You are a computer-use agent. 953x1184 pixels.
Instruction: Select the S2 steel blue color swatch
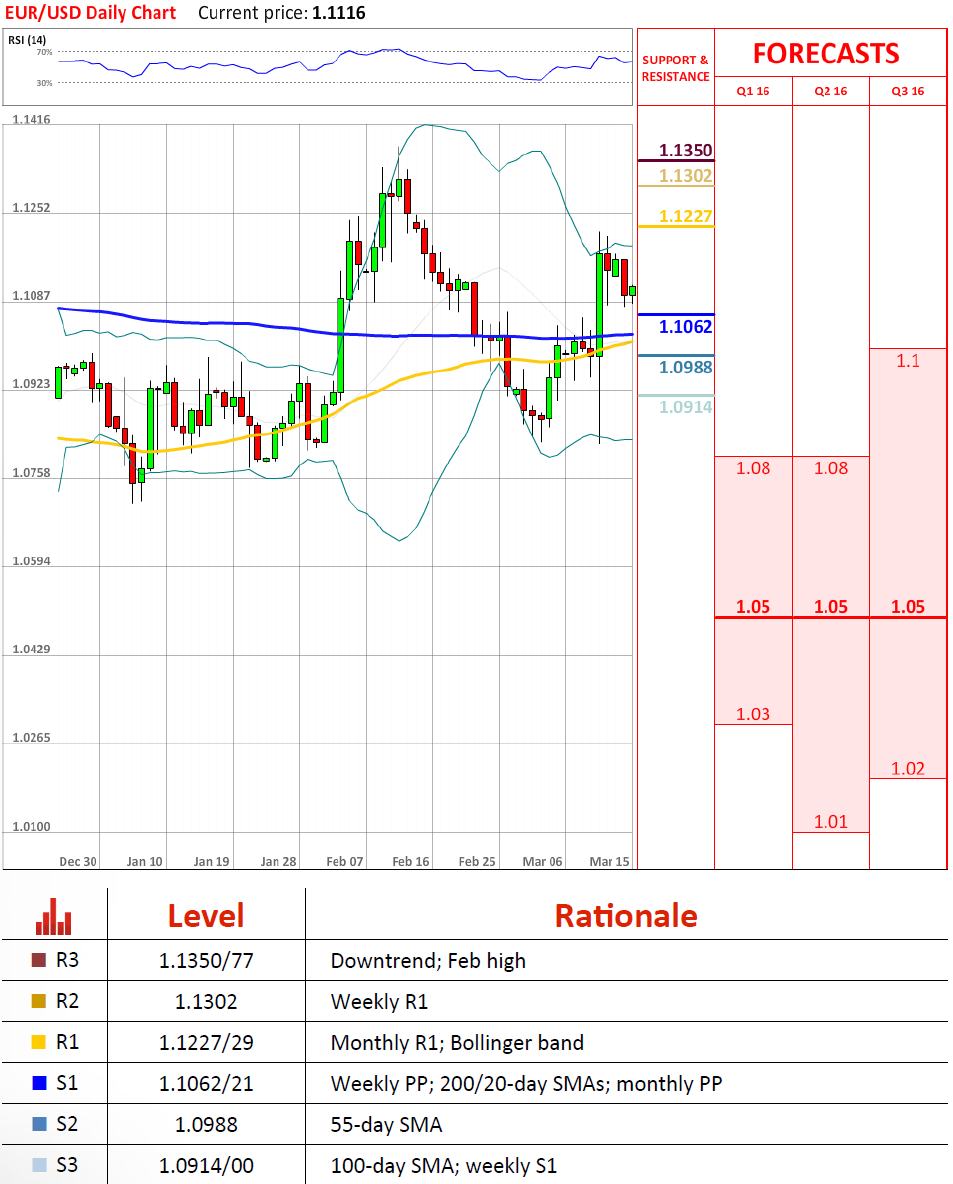tap(39, 1124)
